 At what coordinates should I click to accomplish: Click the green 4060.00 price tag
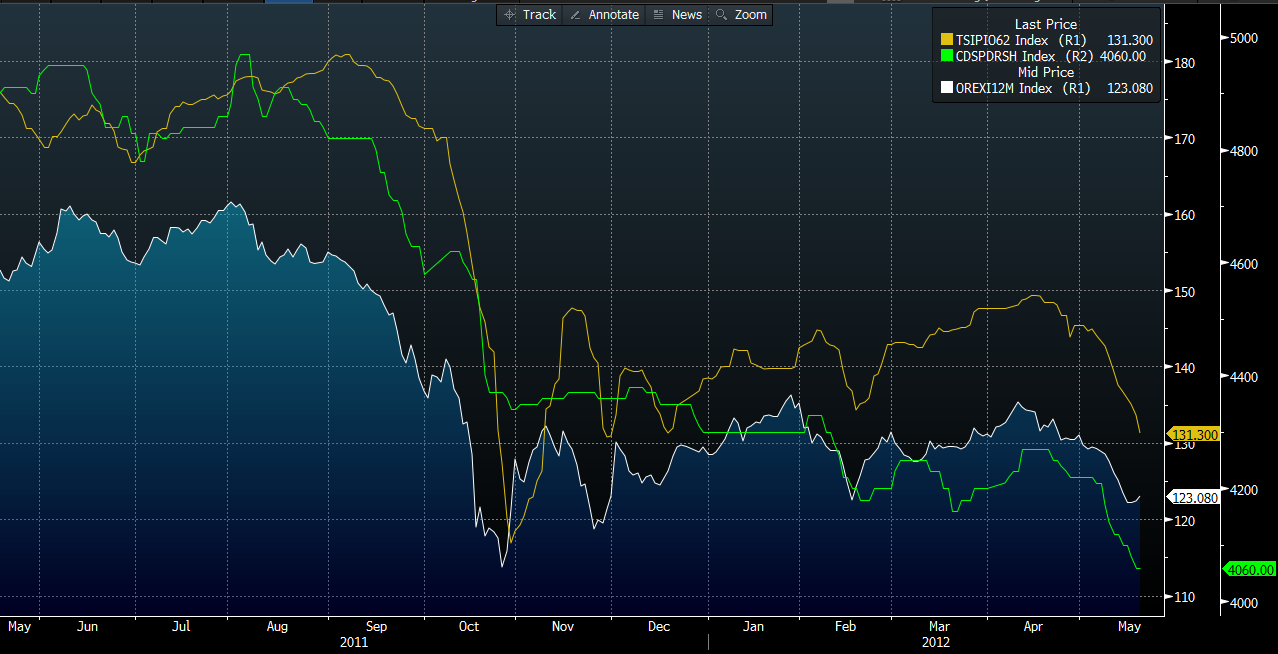coord(1250,569)
